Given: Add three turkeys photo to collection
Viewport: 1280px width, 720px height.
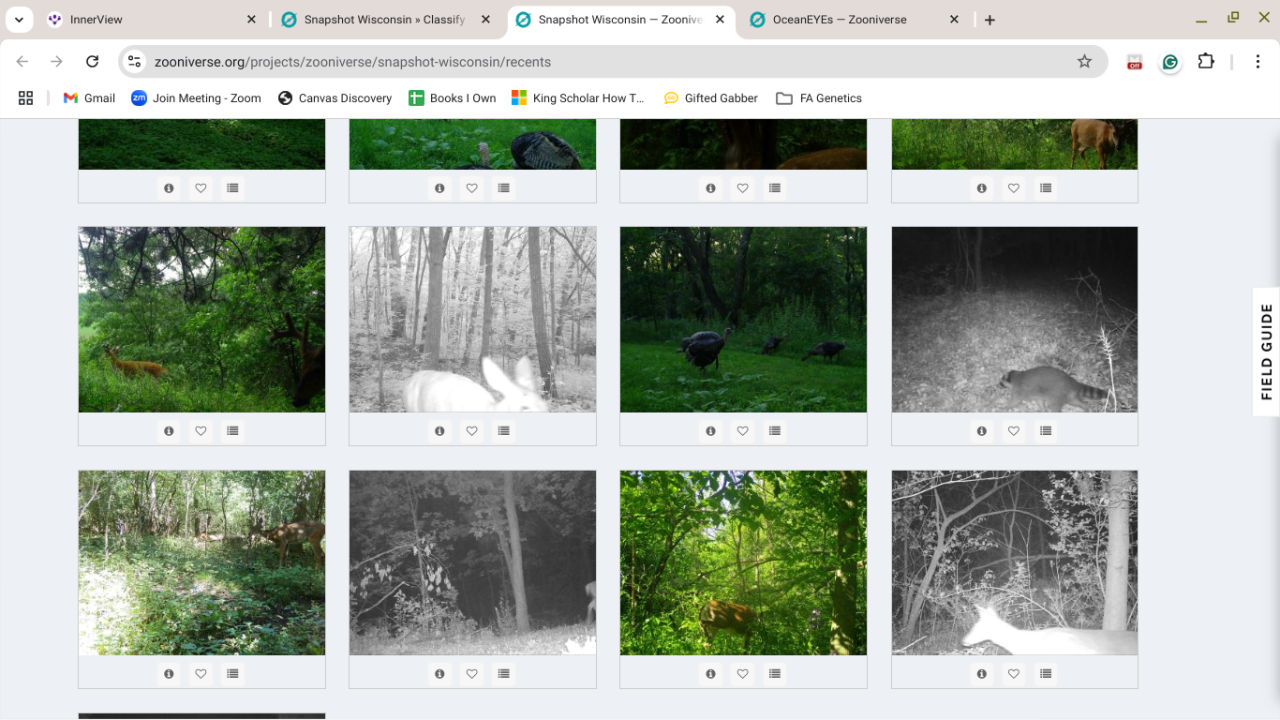Looking at the screenshot, I should 775,431.
